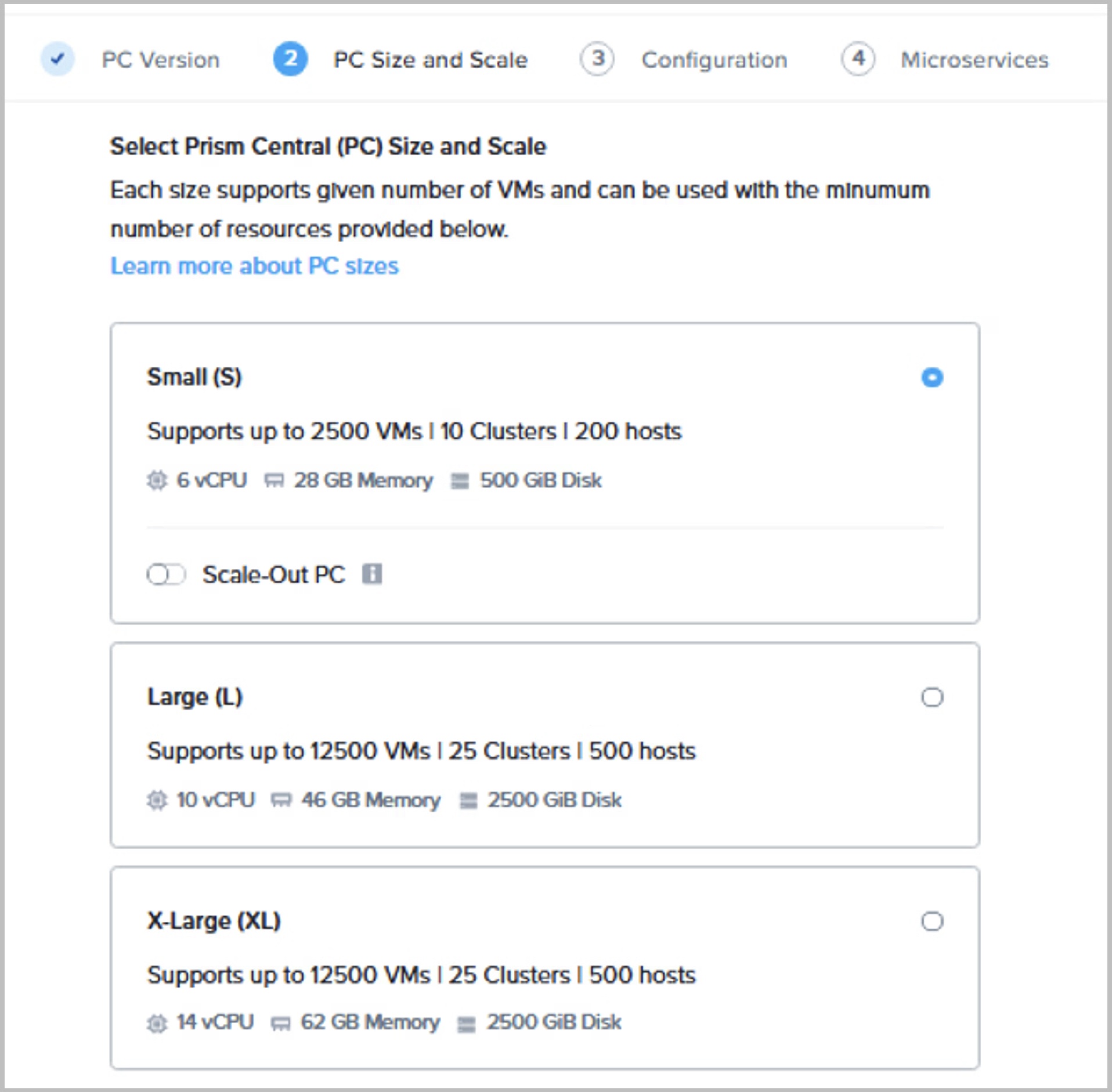
Task: Click the 6 vCPU chip icon
Action: (x=157, y=480)
